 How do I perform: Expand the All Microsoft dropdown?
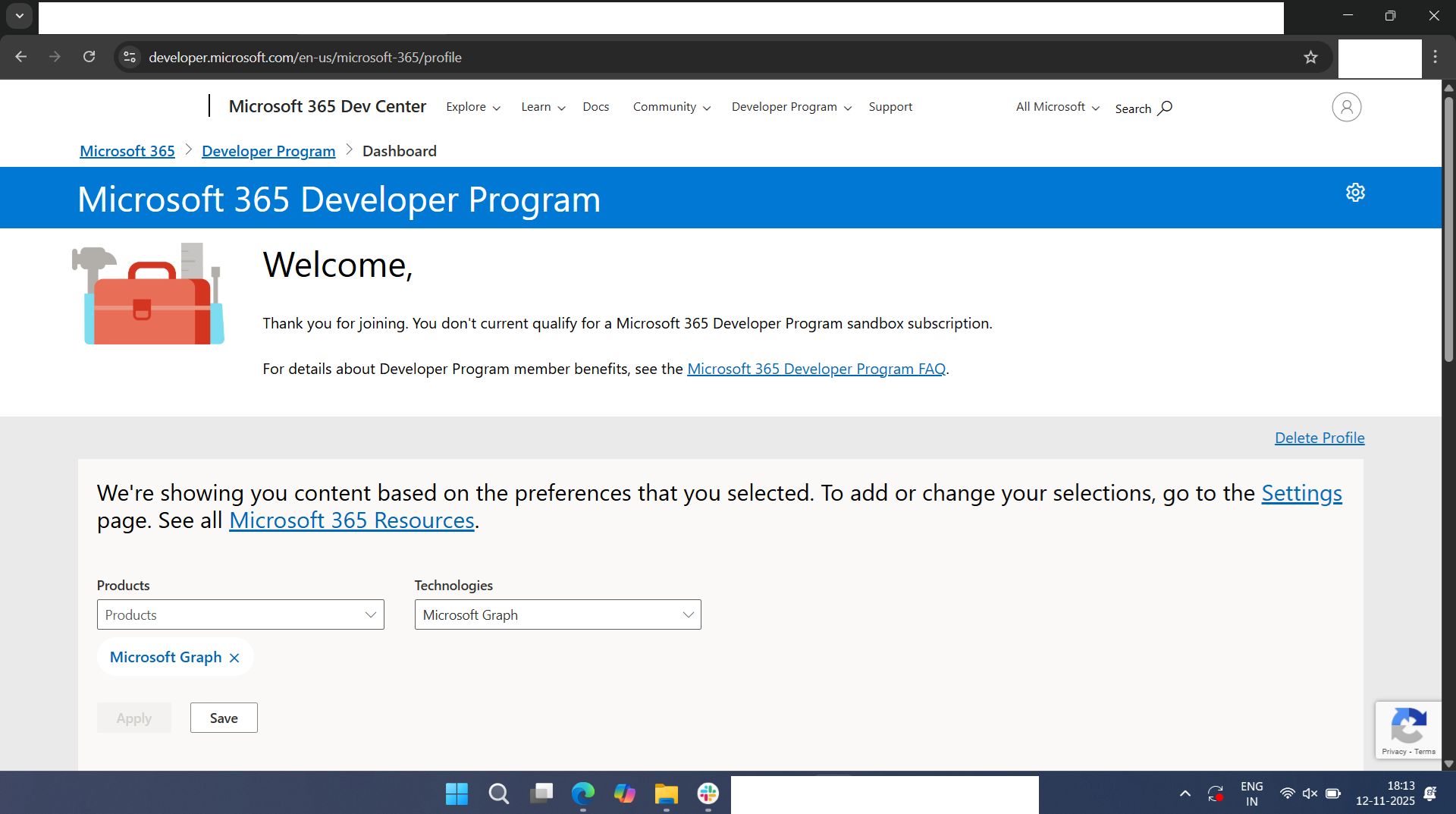point(1056,106)
